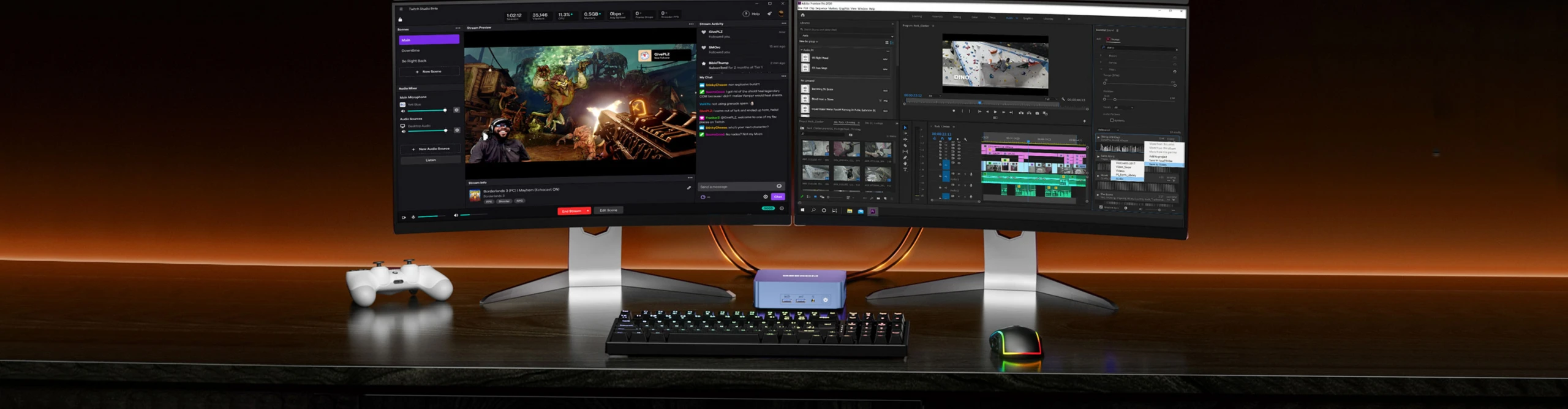This screenshot has width=1568, height=409.
Task: Open the Stream Info three-dot menu
Action: 690,178
